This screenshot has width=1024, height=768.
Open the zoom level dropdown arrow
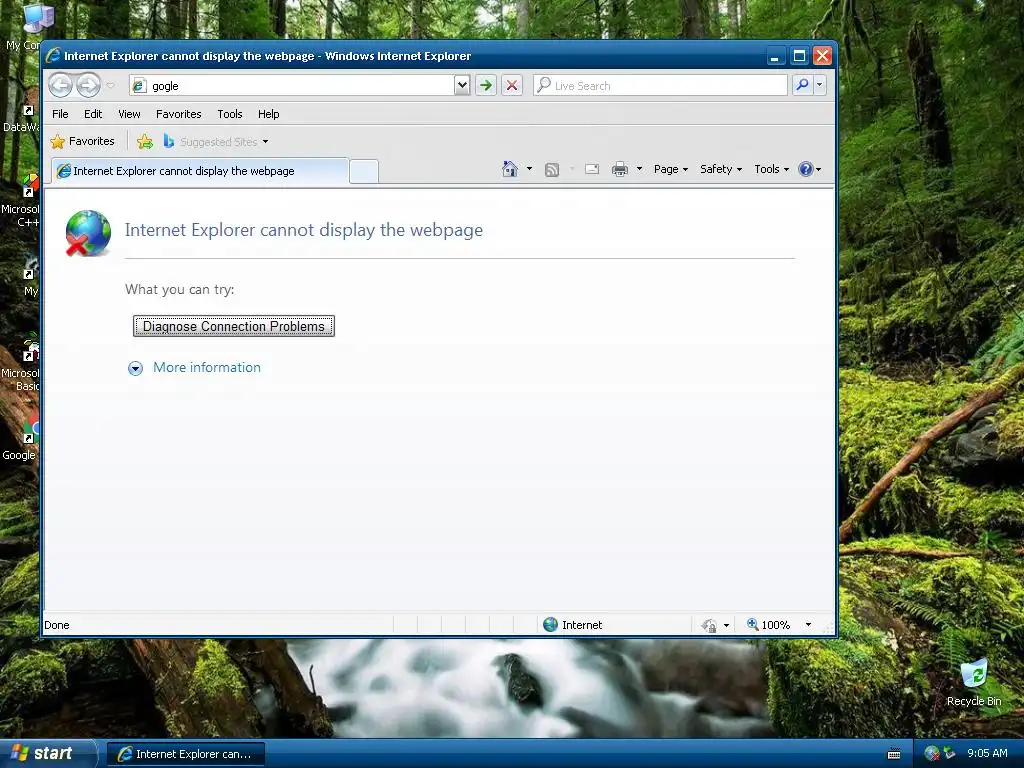[808, 625]
